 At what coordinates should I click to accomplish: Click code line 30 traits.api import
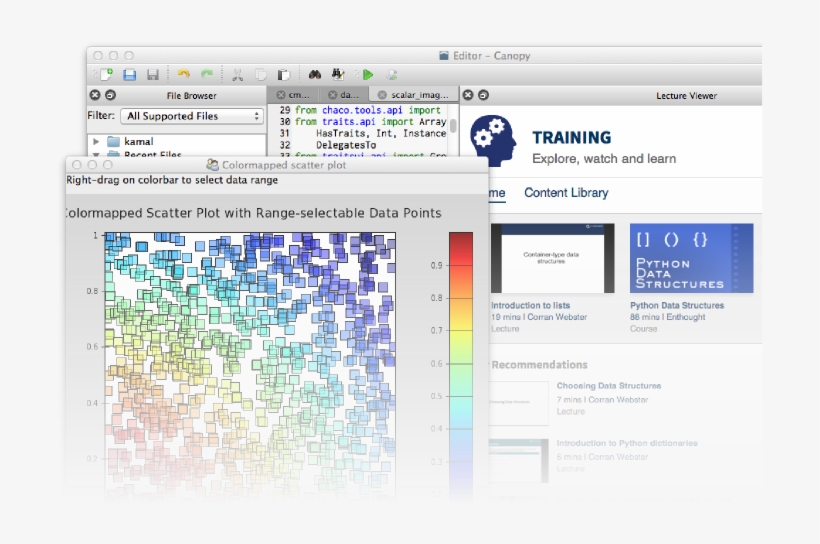tap(370, 121)
